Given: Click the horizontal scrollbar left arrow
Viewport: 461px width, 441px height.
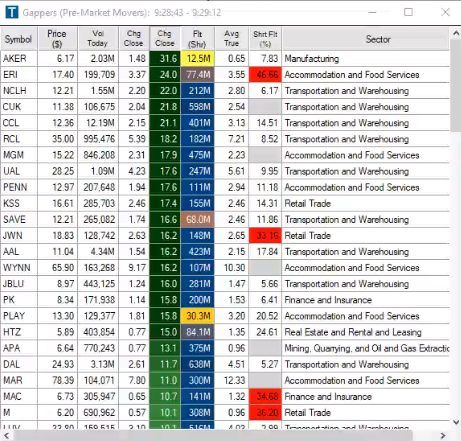Looking at the screenshot, I should point(6,435).
